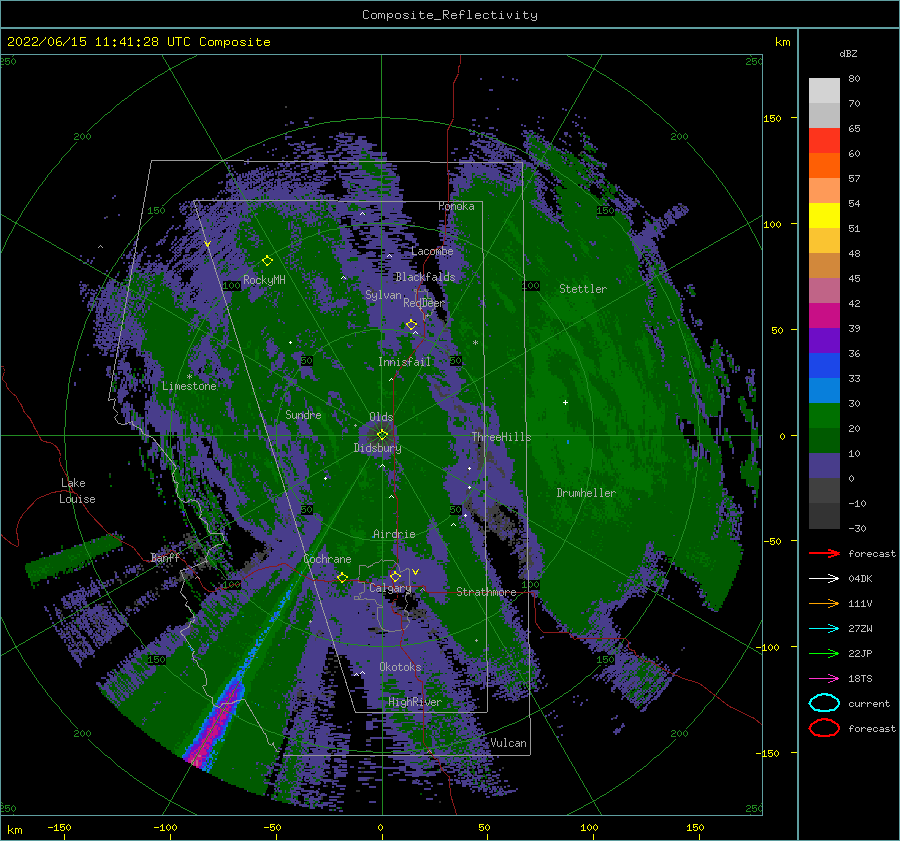Click the Lacombe town label
Viewport: 900px width, 841px height.
(432, 251)
